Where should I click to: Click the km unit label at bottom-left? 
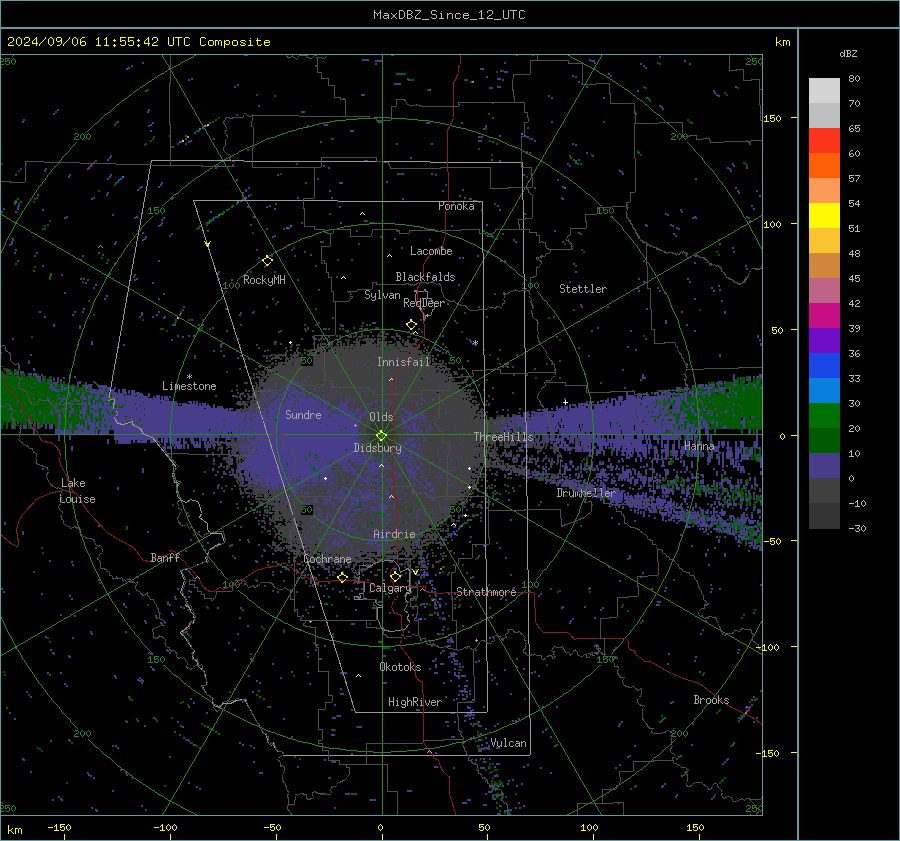coord(14,830)
